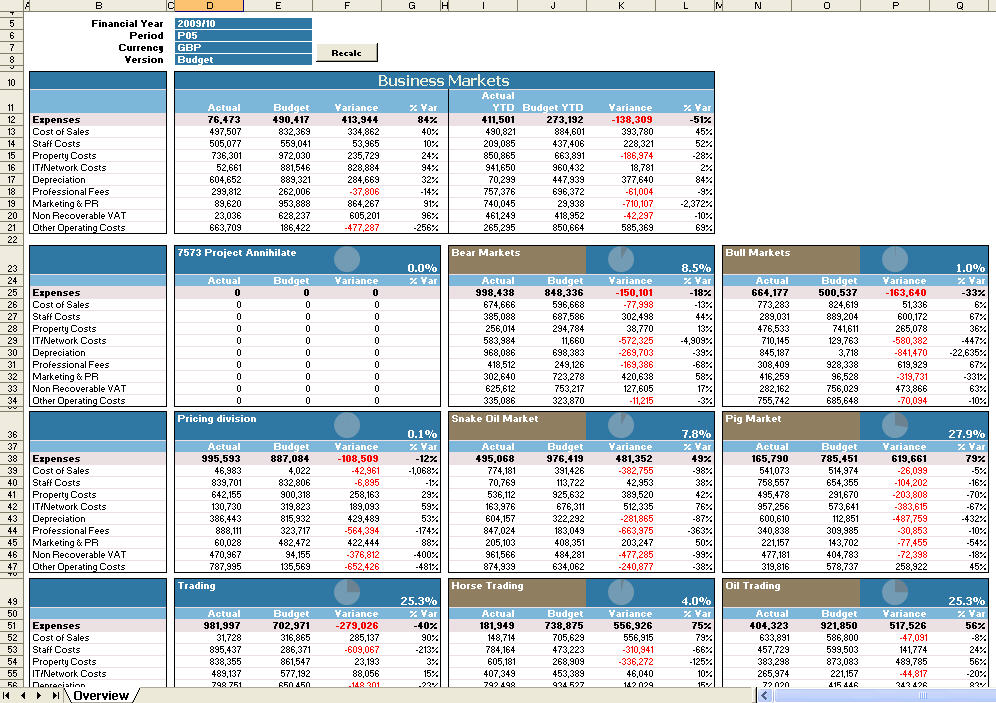
Task: Select the Financial Year 2009/10 cell
Action: click(243, 23)
